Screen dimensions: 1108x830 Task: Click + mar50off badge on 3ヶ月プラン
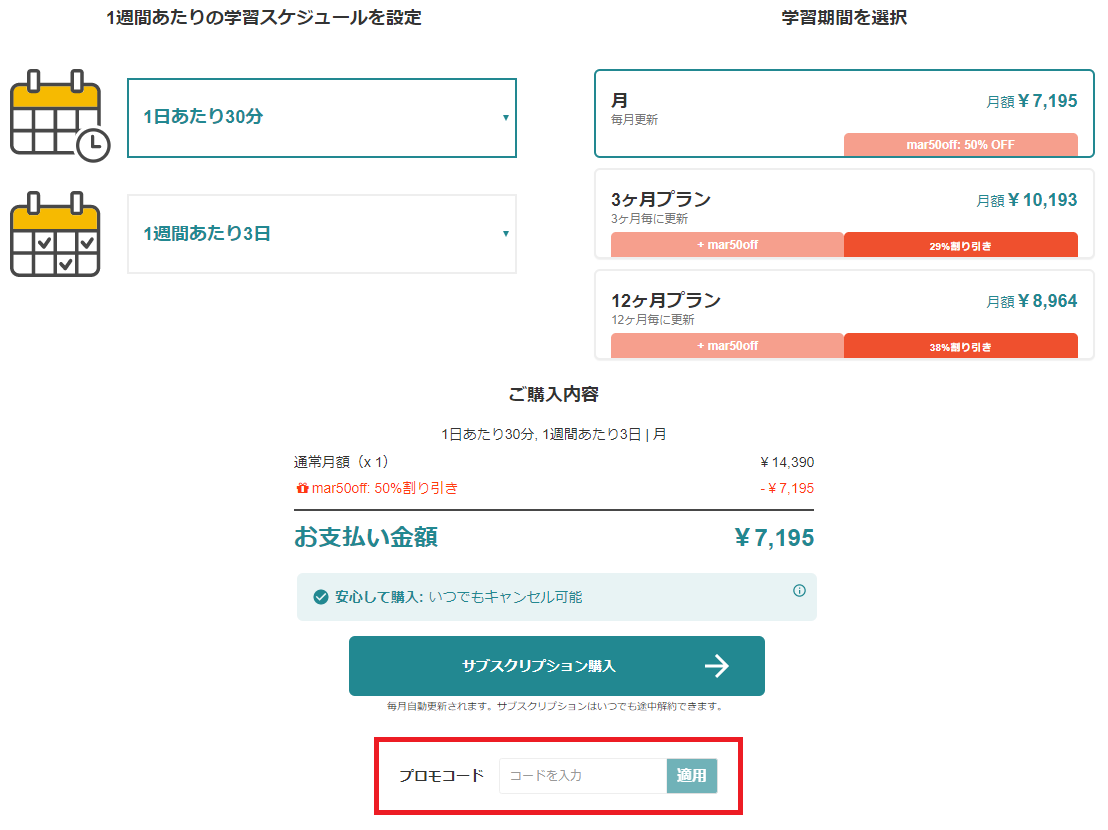tap(727, 245)
